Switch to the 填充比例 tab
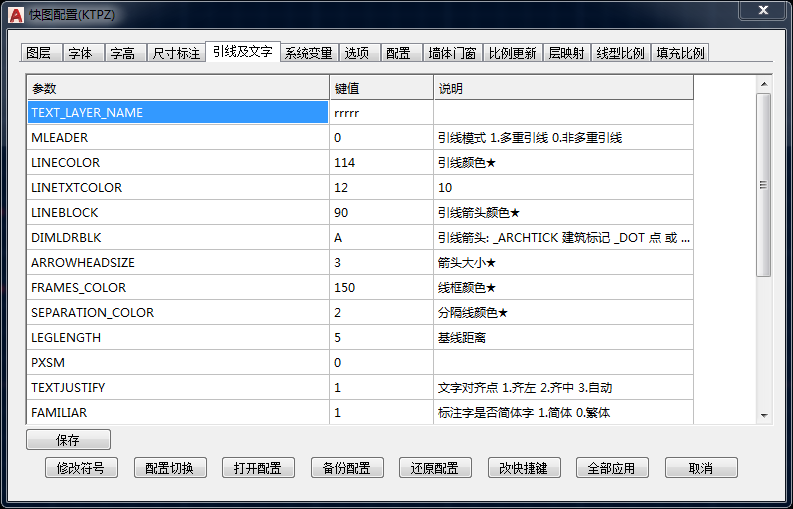793x509 pixels. pos(680,53)
